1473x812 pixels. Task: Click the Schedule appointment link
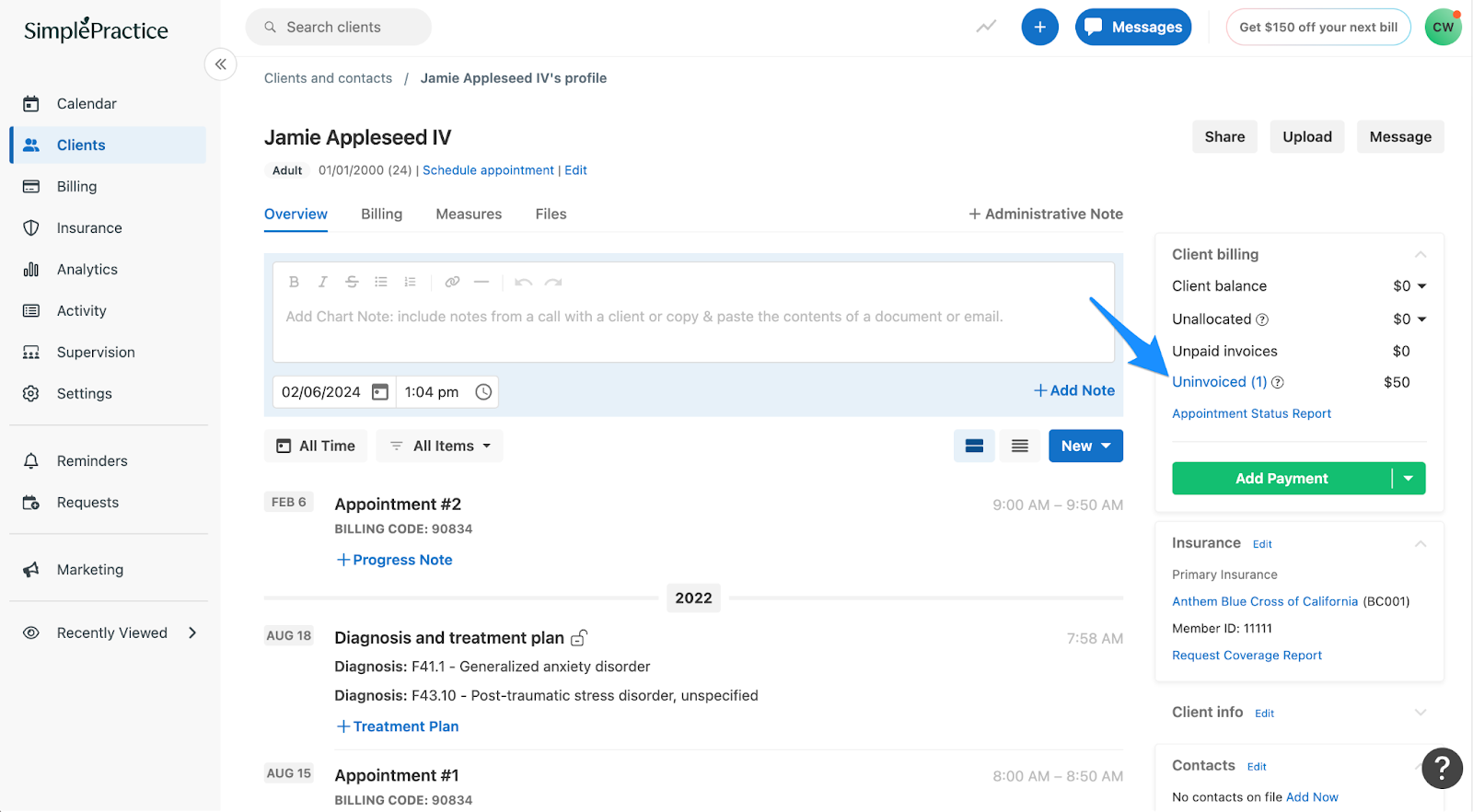click(x=488, y=170)
